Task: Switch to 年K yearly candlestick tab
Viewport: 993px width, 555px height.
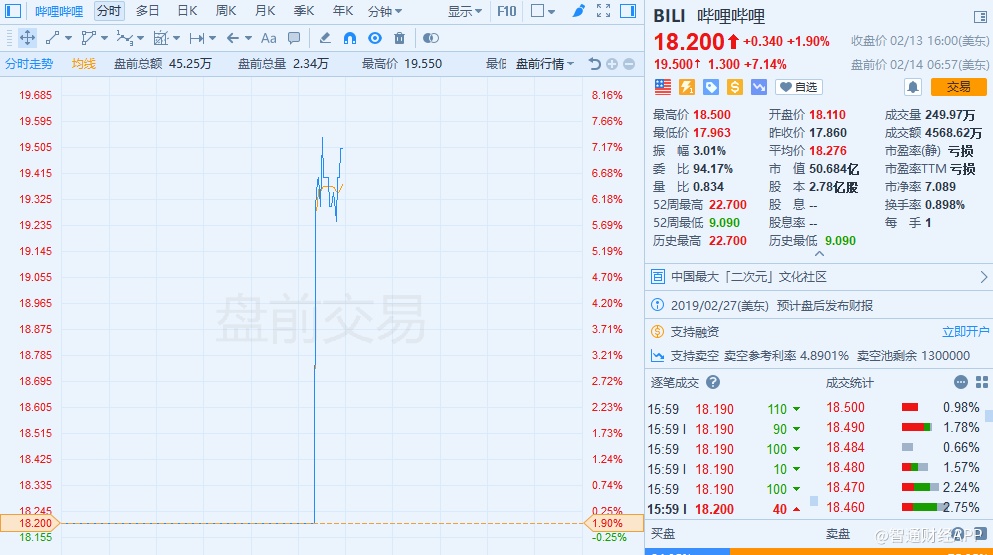Action: (343, 11)
